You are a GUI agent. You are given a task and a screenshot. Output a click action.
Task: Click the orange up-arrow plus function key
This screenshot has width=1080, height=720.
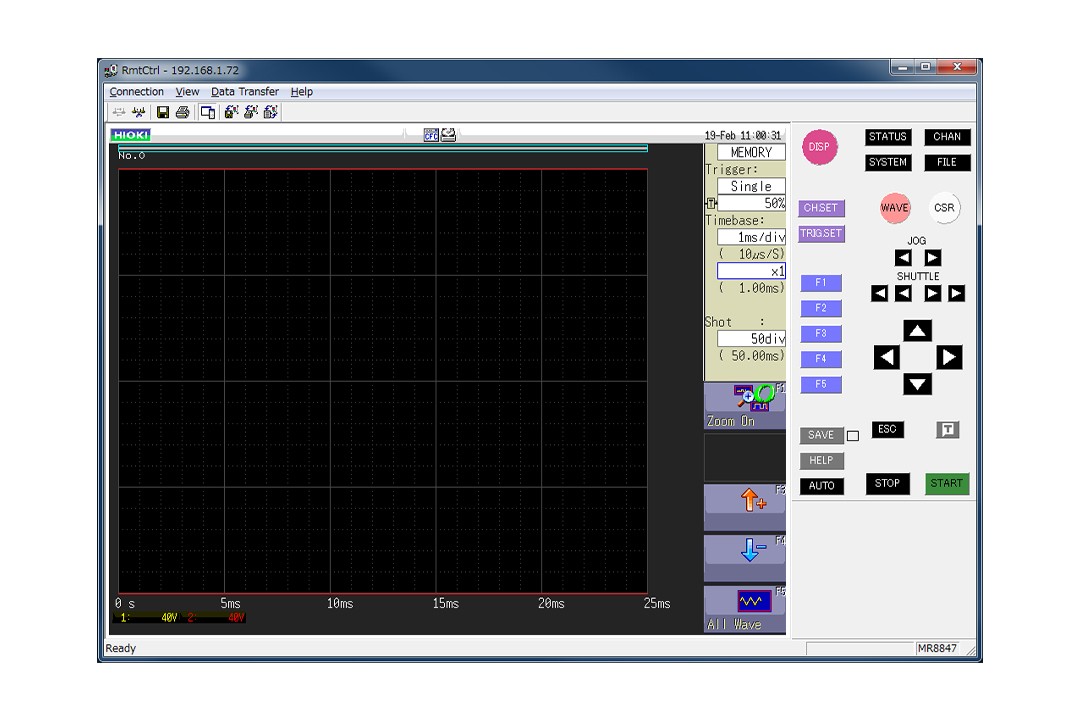tap(745, 507)
